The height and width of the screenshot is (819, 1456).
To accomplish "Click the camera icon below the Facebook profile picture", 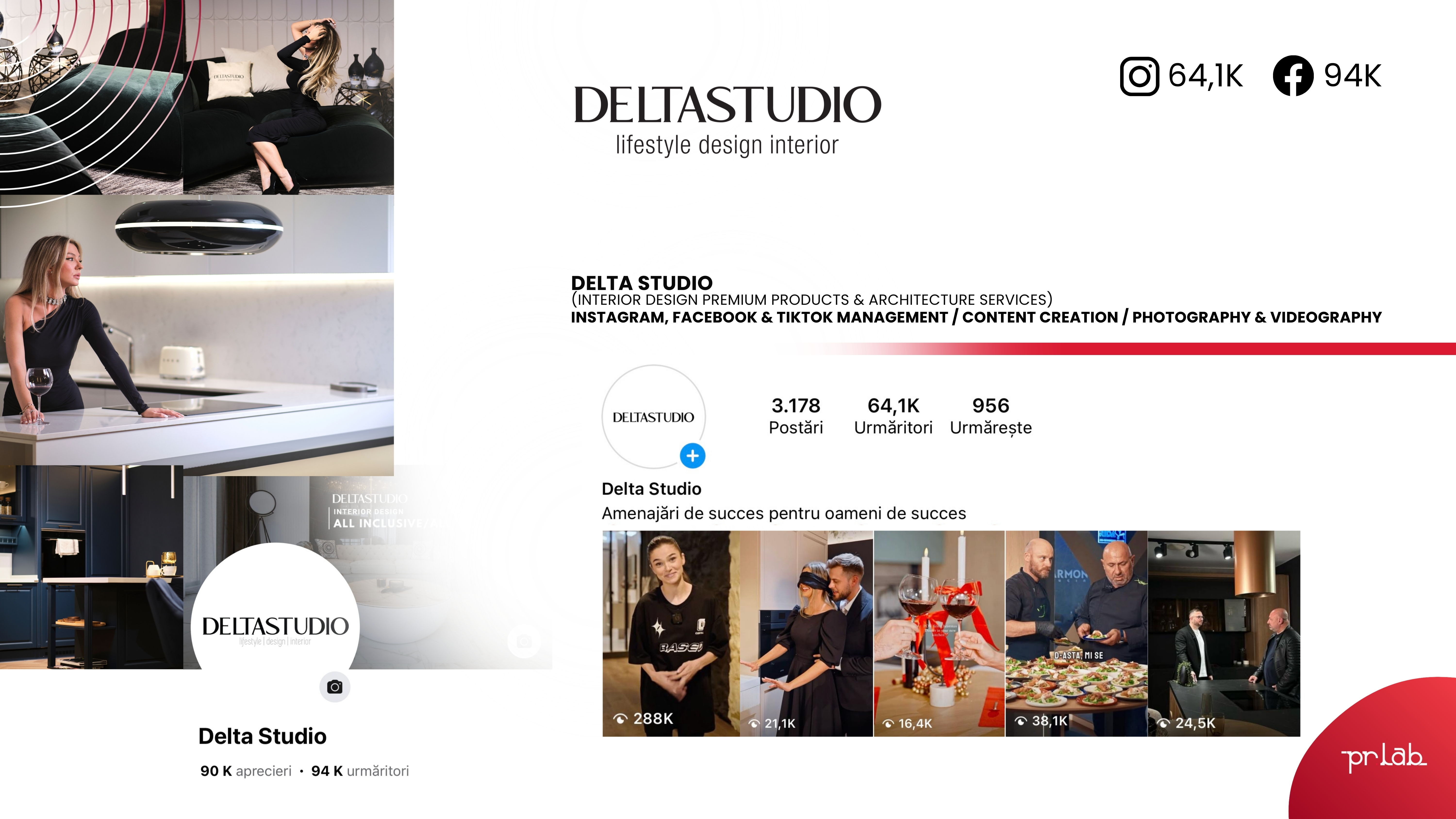I will 335,687.
